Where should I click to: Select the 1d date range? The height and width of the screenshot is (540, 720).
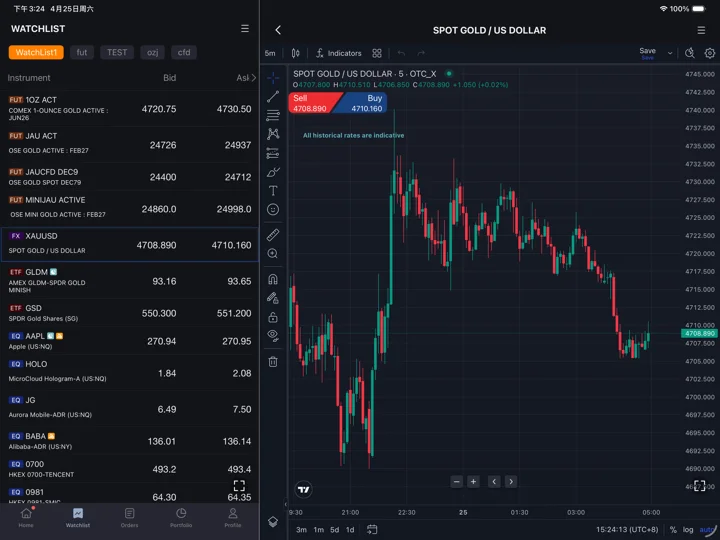[x=350, y=529]
